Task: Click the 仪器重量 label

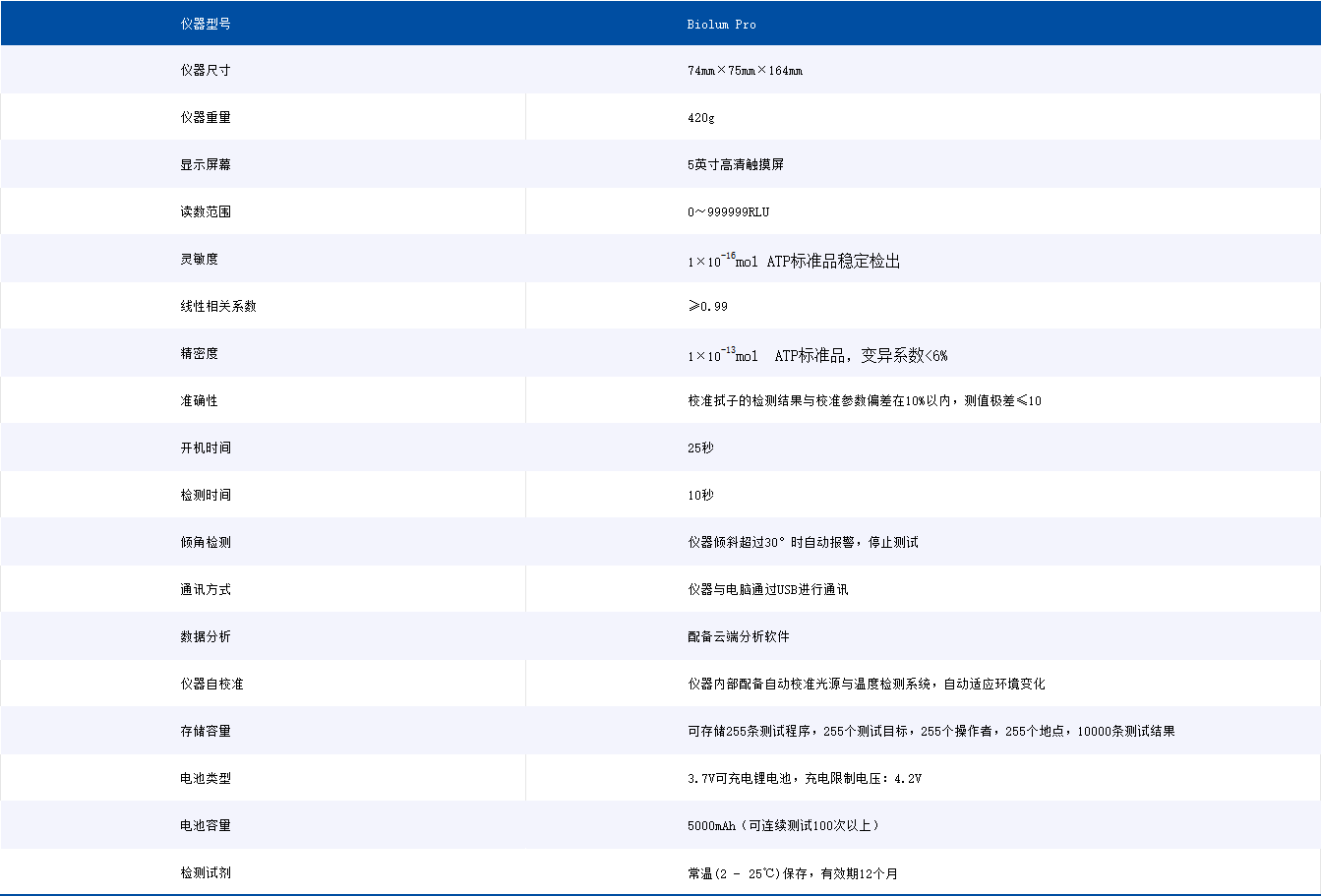Action: (x=204, y=116)
